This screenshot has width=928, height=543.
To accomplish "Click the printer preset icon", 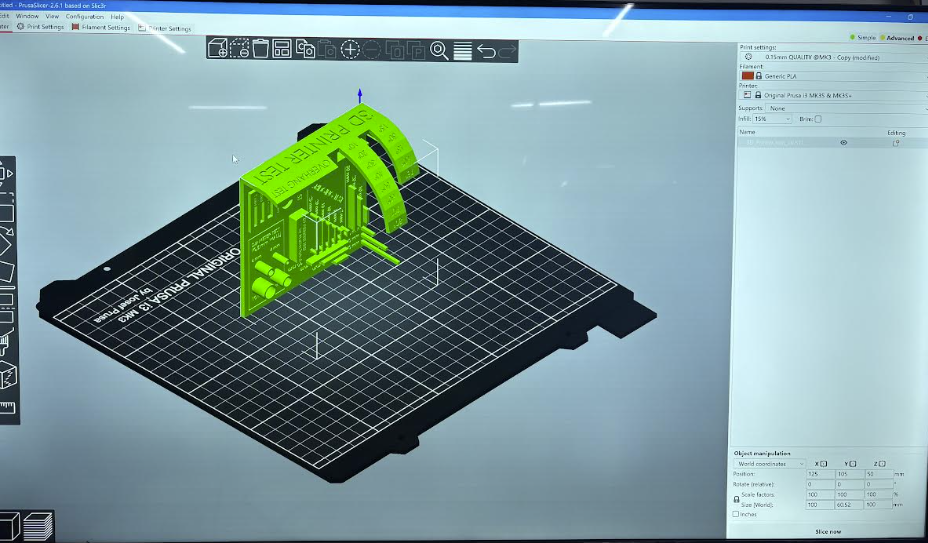I will tap(747, 95).
